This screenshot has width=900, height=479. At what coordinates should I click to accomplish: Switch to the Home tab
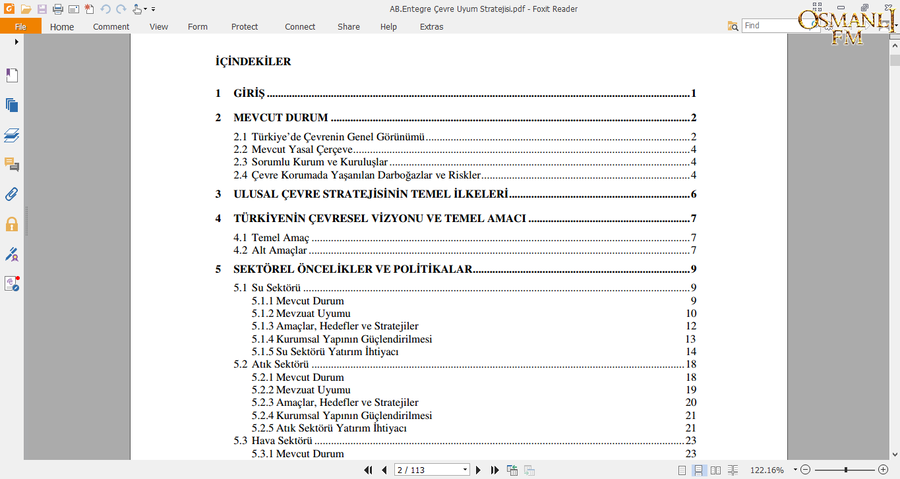(x=61, y=26)
